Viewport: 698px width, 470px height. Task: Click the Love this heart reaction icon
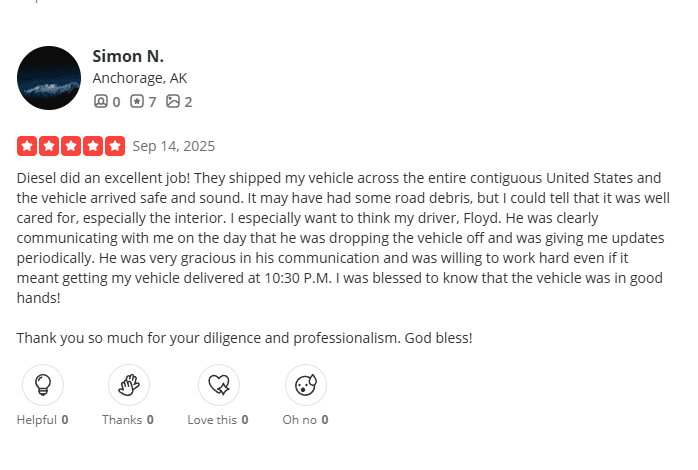tap(217, 385)
